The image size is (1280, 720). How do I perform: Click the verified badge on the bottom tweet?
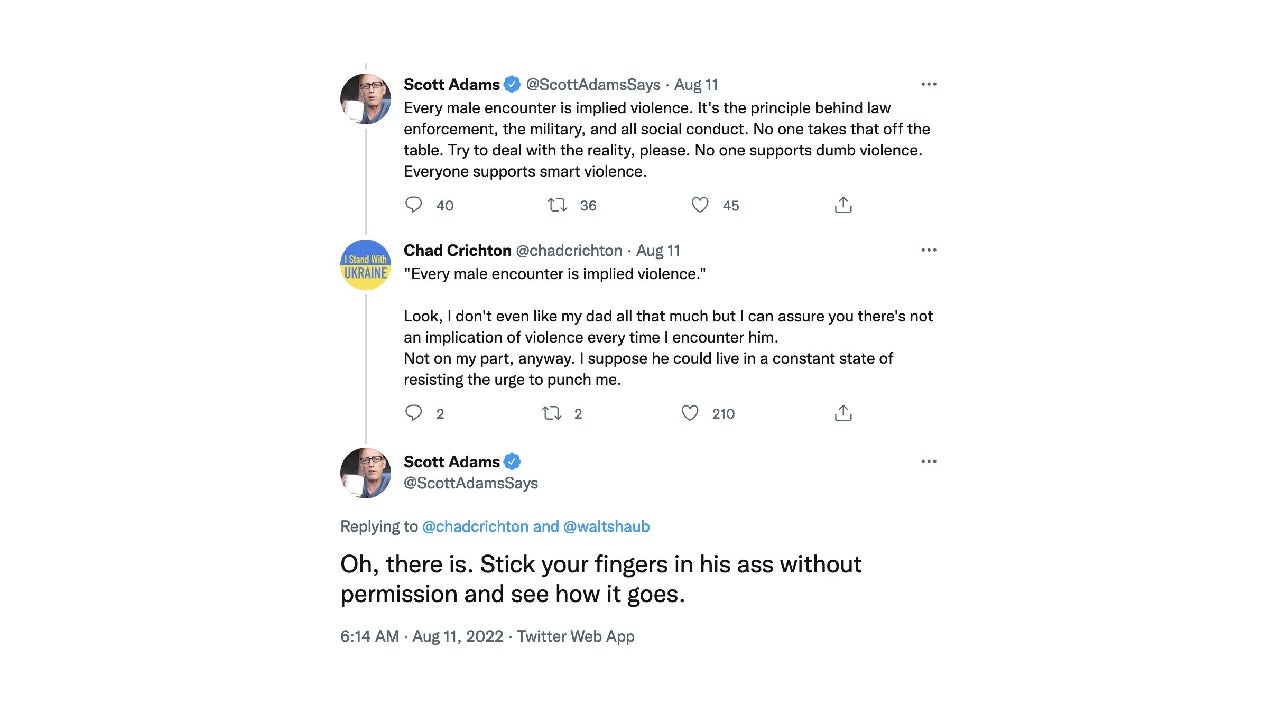point(512,461)
